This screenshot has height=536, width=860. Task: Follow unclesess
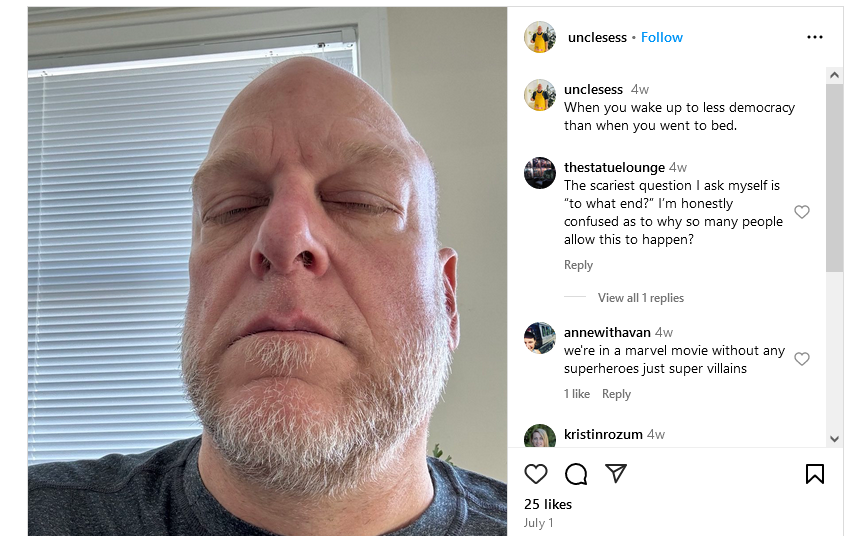pyautogui.click(x=661, y=37)
